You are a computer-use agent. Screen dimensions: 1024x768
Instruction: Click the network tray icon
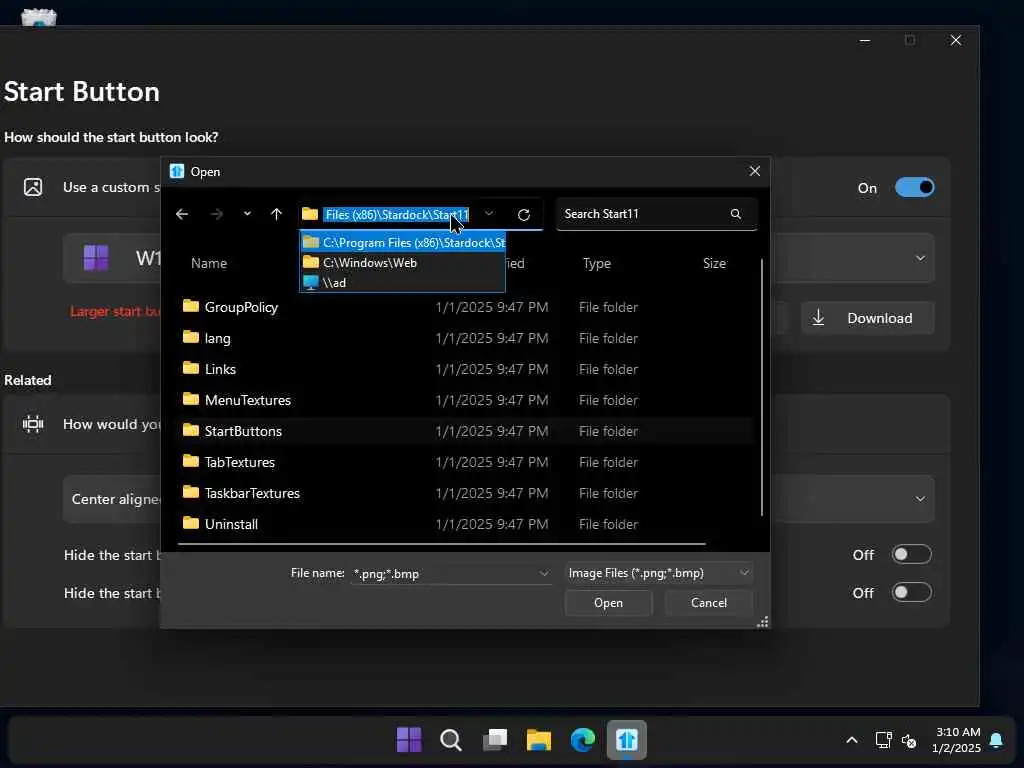(883, 740)
